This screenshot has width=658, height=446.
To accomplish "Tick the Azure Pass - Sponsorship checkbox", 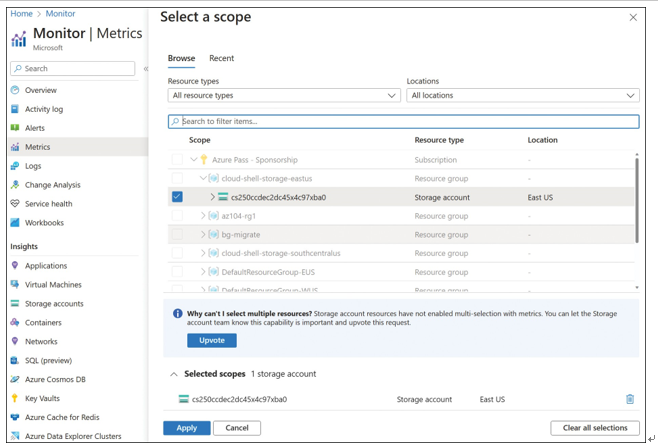I will [x=177, y=159].
